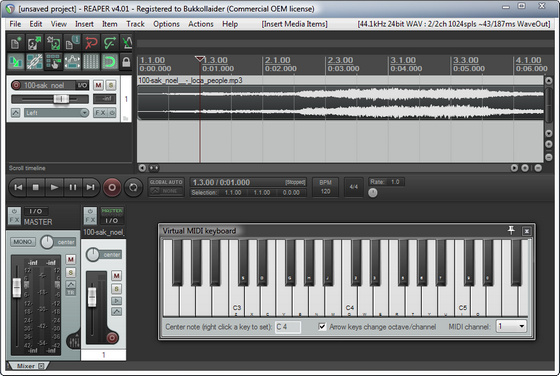Screen dimensions: 560x376
Task: Toggle the locking padlock icon
Action: (x=126, y=62)
